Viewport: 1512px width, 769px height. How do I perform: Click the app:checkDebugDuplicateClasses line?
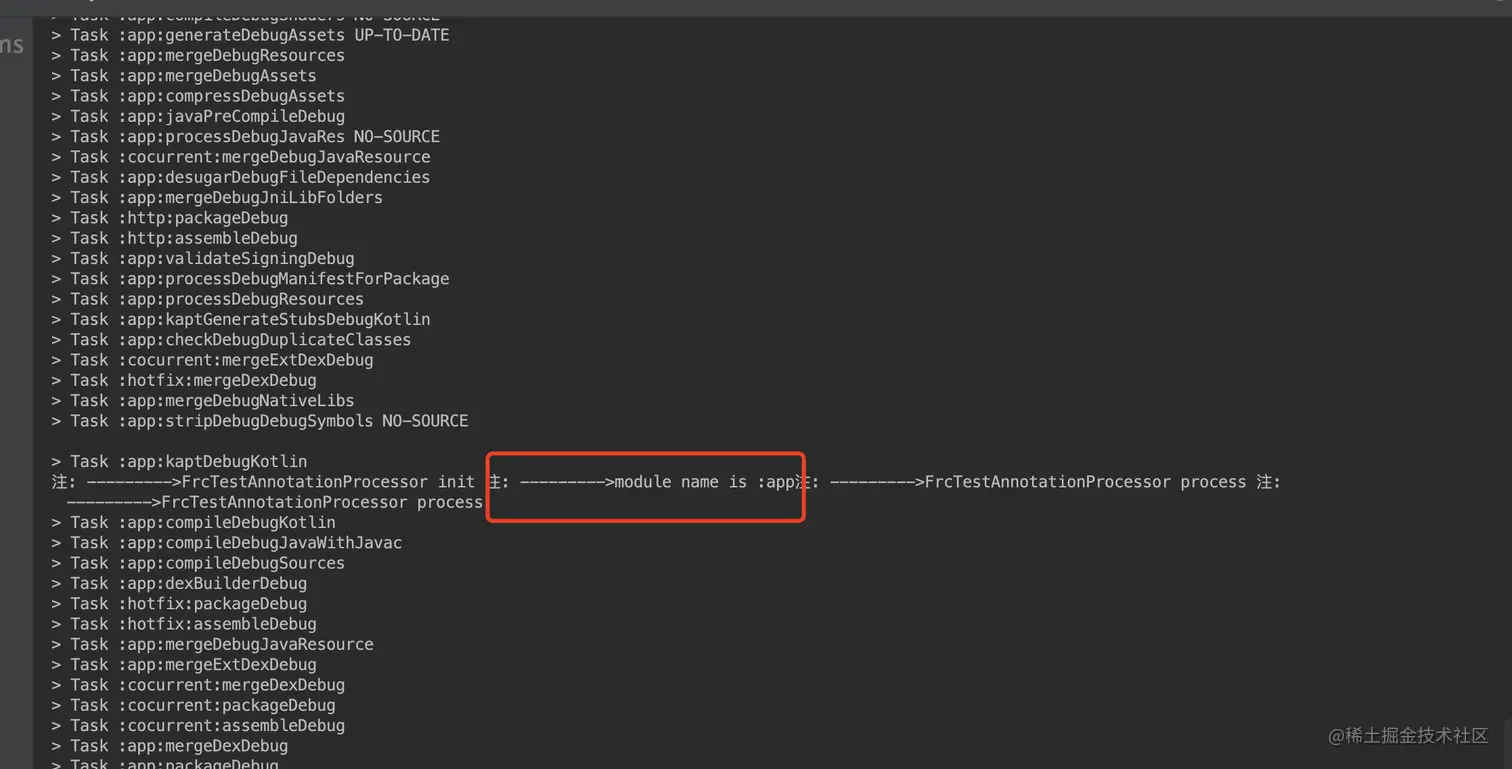pyautogui.click(x=231, y=340)
